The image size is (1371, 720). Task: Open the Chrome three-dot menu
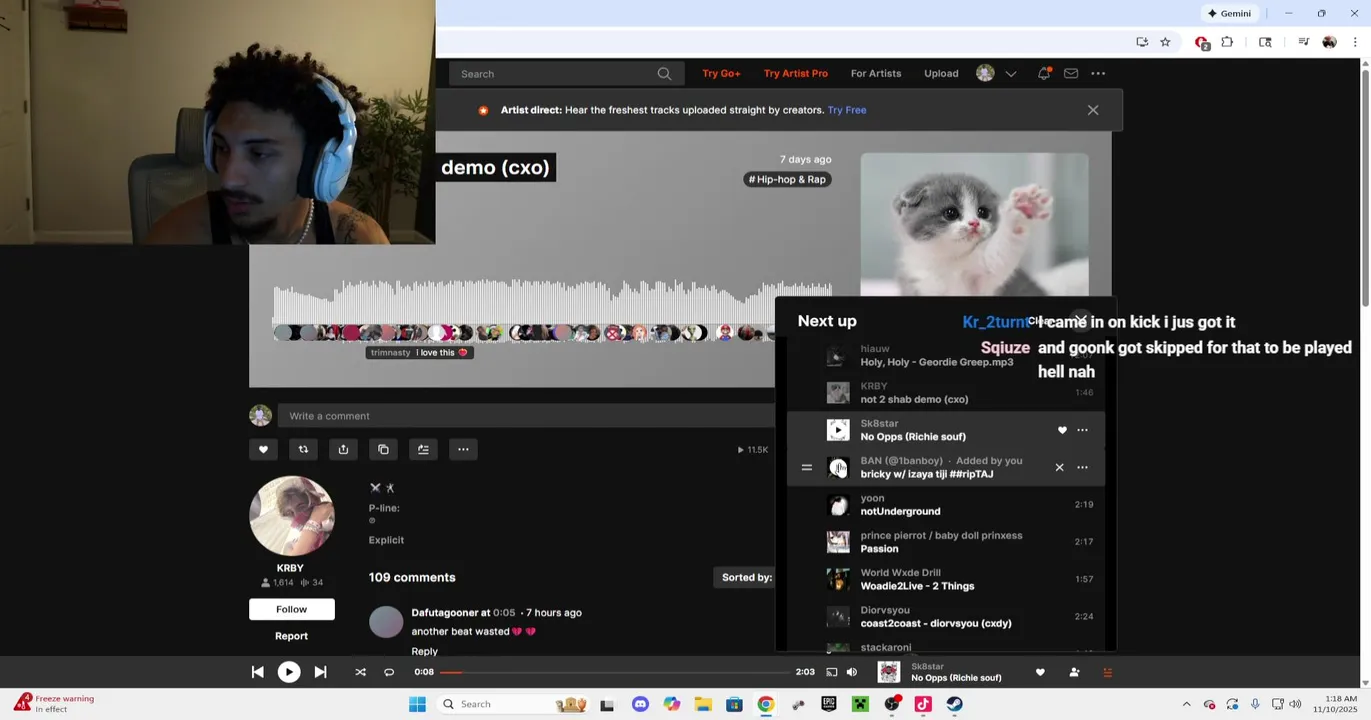pyautogui.click(x=1355, y=42)
